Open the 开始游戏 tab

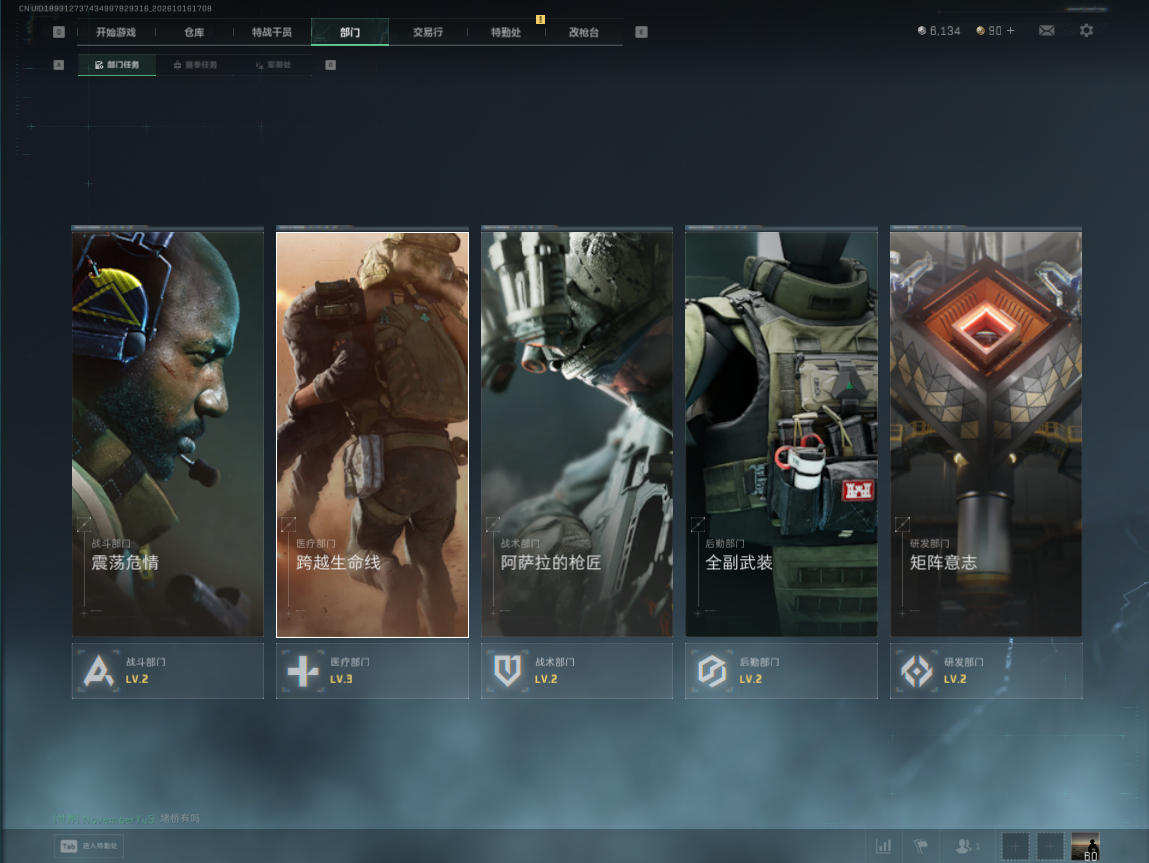point(116,32)
